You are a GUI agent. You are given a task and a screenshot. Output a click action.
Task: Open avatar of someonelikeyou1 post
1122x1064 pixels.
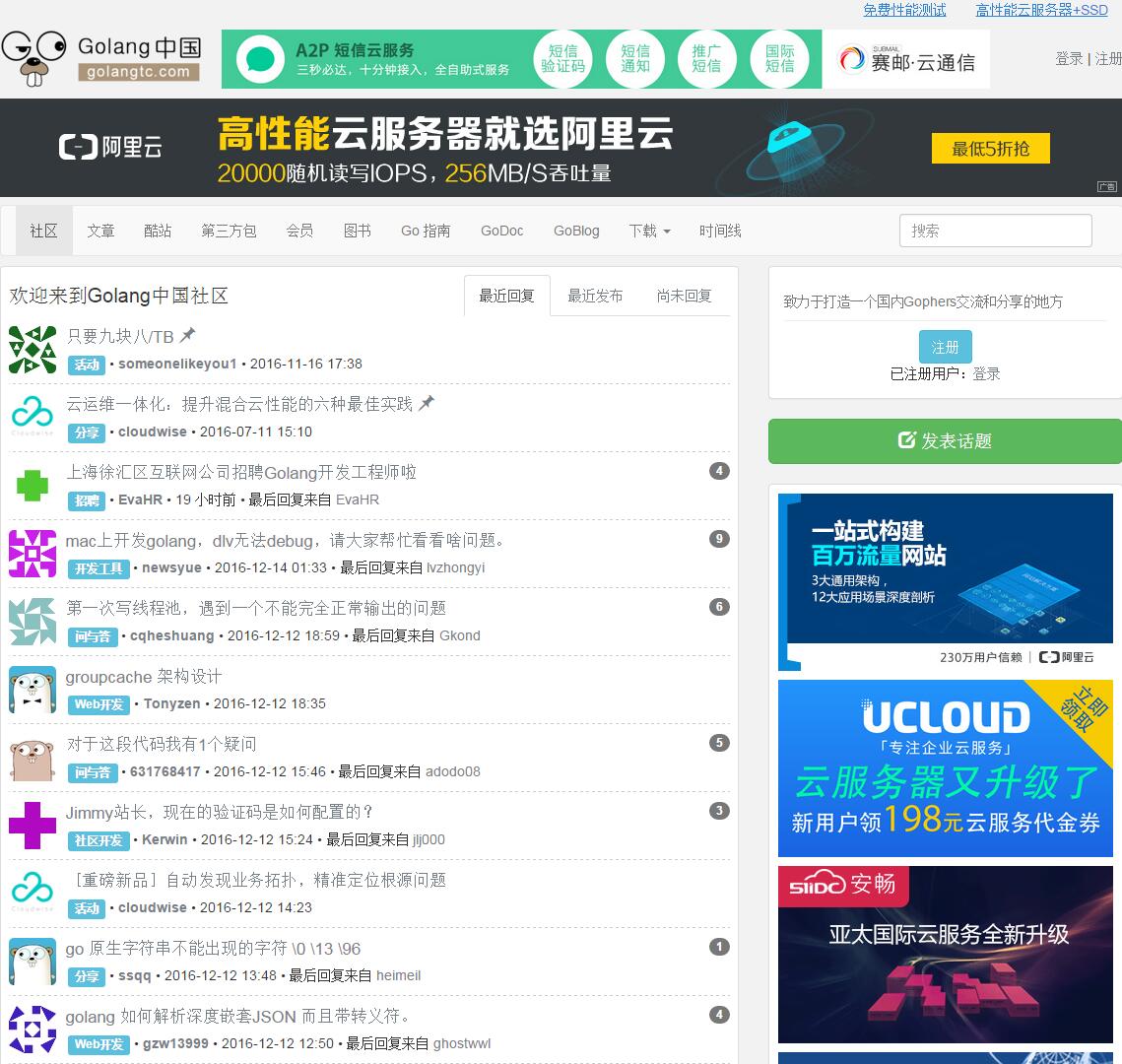33,350
